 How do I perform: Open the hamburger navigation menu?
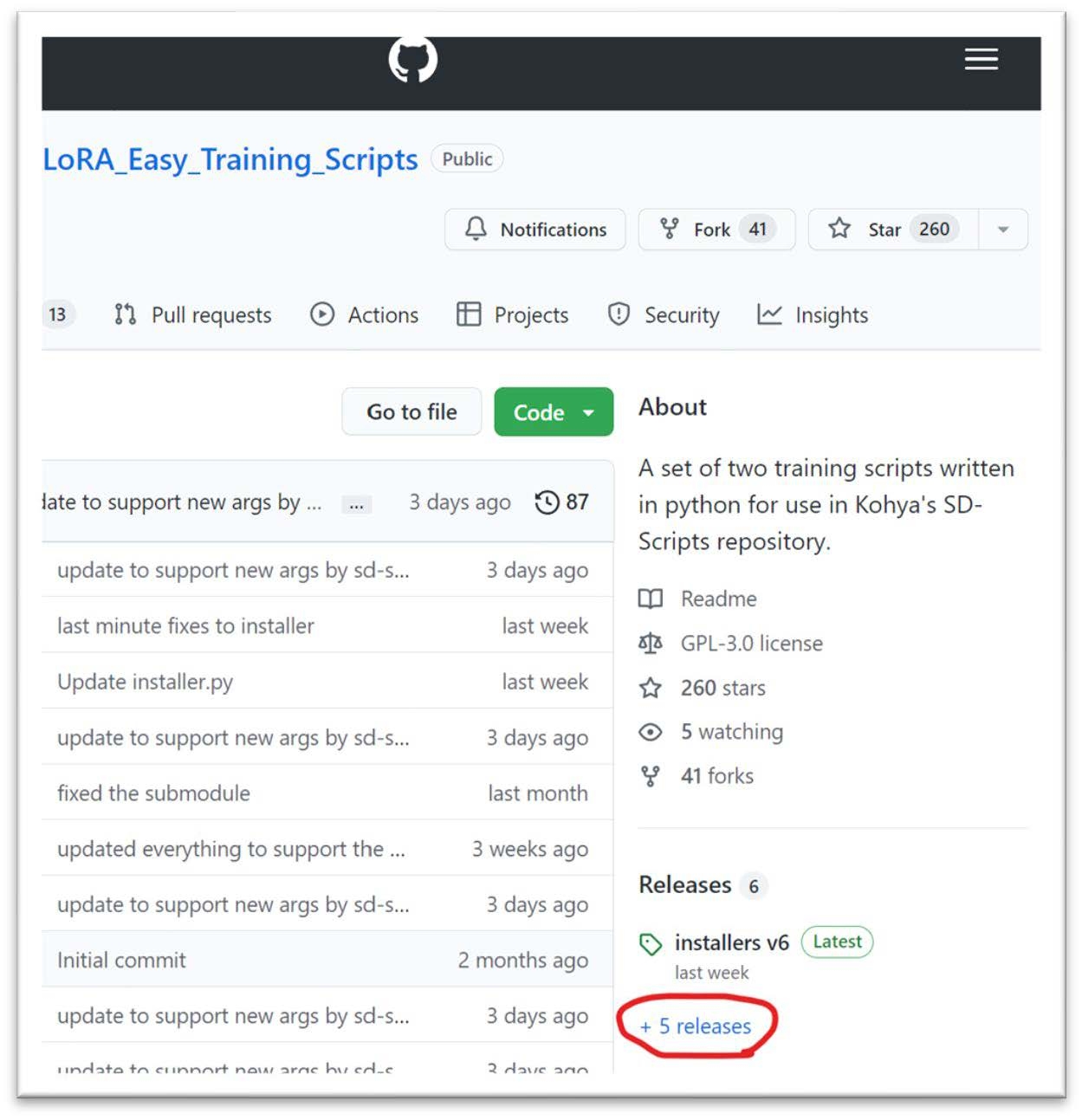click(x=982, y=59)
